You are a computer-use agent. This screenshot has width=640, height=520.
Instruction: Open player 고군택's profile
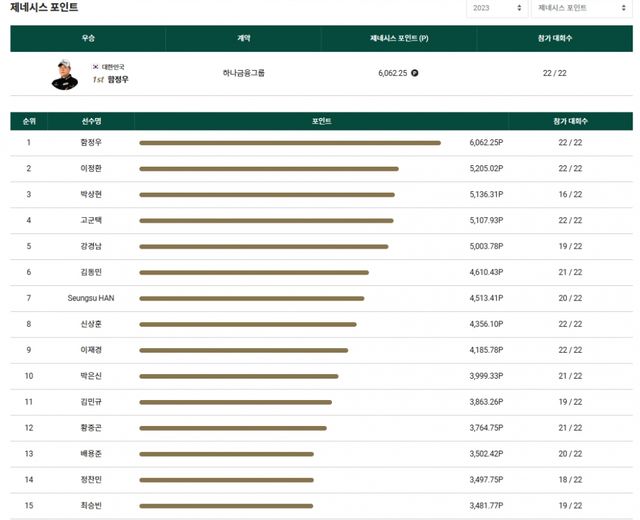[x=91, y=220]
